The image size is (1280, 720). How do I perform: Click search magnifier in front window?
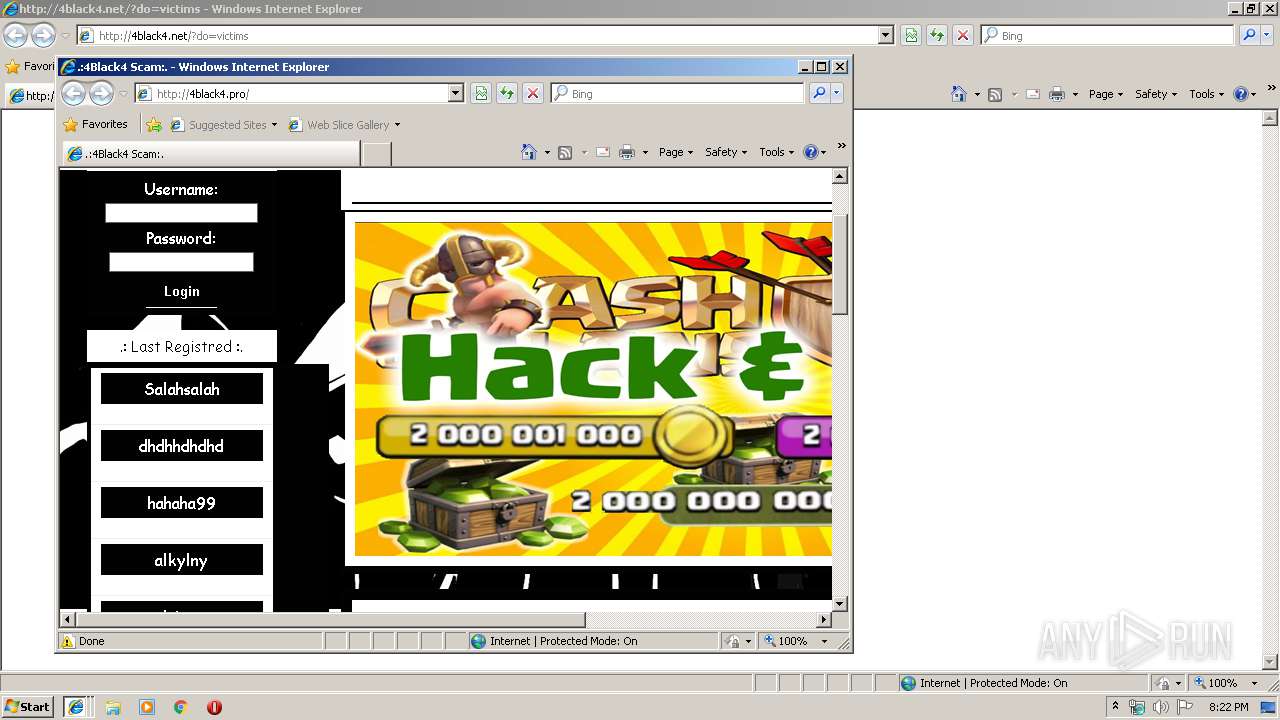click(819, 93)
